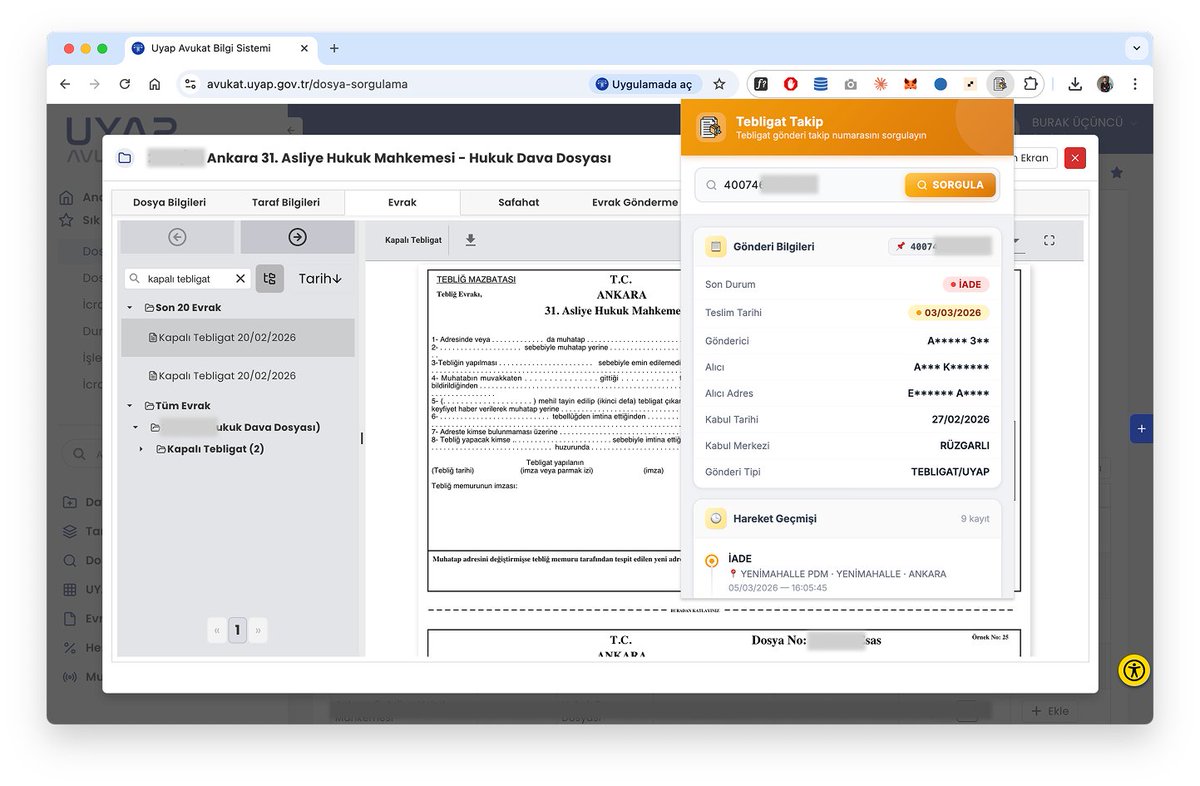Image resolution: width=1200 pixels, height=786 pixels.
Task: Click the browser home icon
Action: coord(154,84)
